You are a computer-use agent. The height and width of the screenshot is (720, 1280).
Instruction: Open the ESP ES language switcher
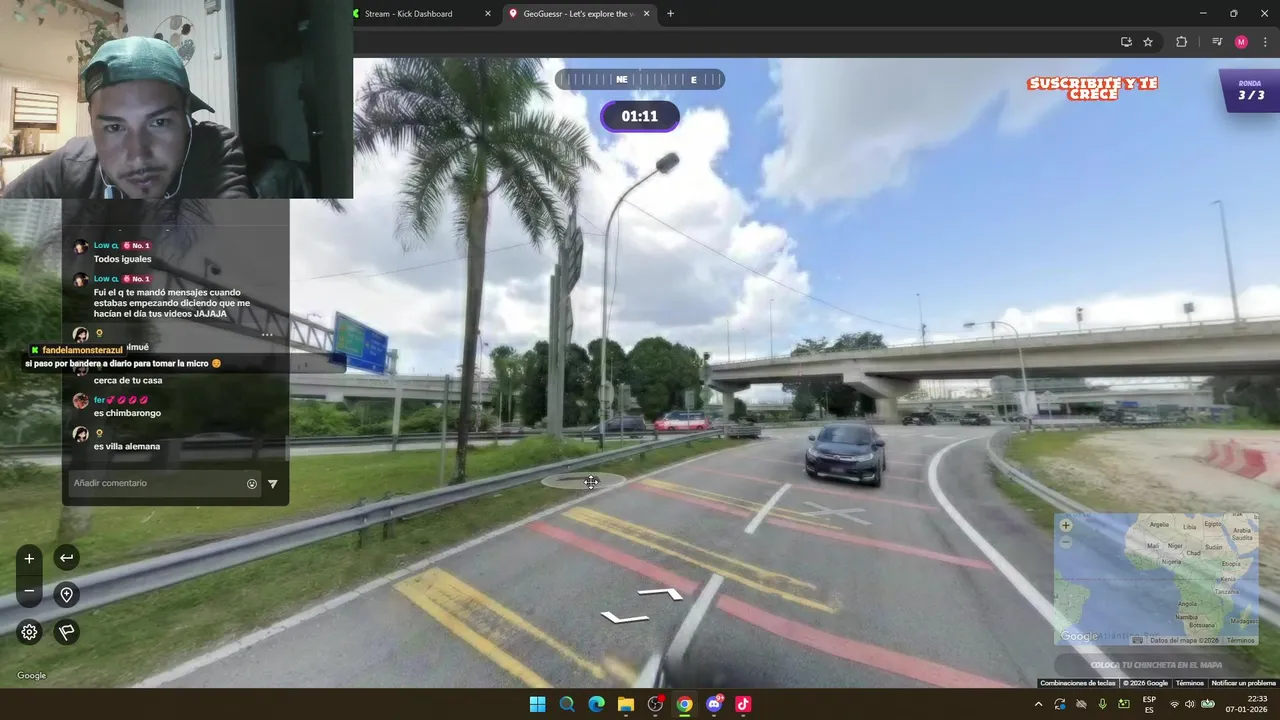pyautogui.click(x=1149, y=704)
